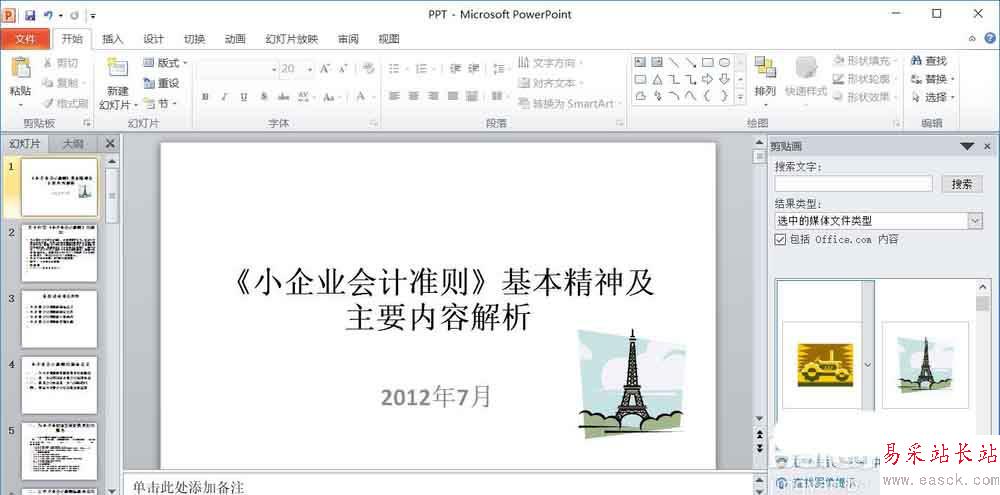The height and width of the screenshot is (495, 1000).
Task: Select slide 4 thumbnail
Action: (x=59, y=385)
